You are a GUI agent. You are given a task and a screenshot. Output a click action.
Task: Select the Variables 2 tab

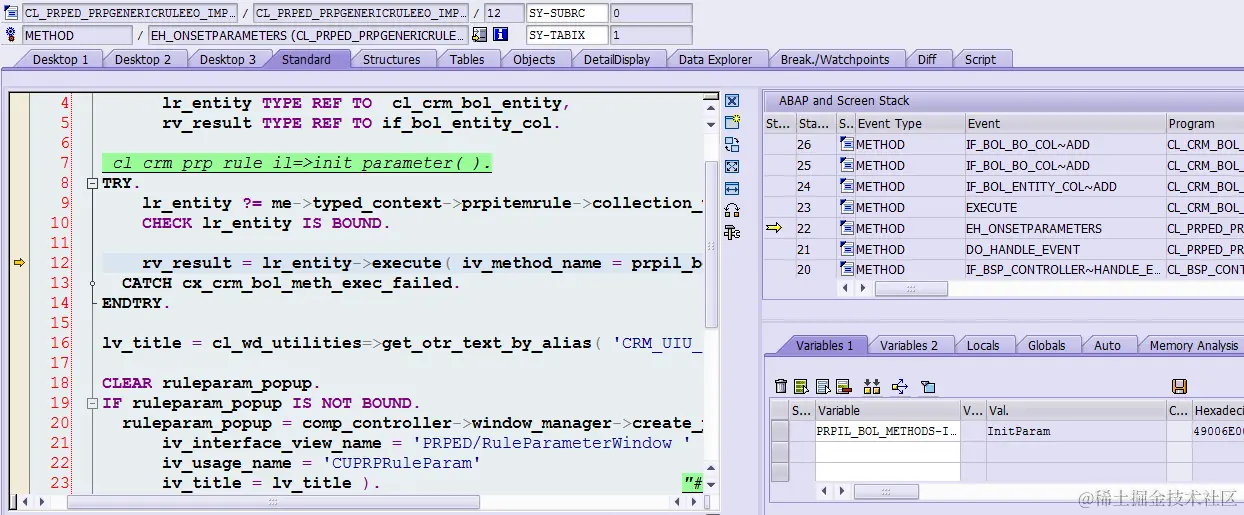pyautogui.click(x=909, y=345)
